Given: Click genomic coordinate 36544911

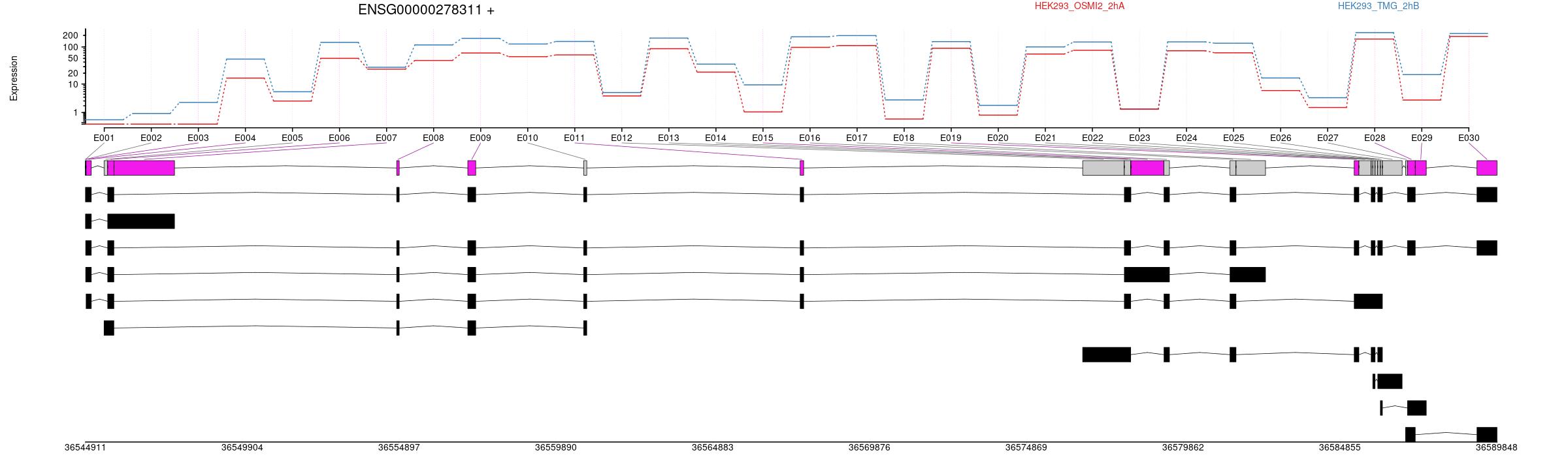Looking at the screenshot, I should (85, 448).
